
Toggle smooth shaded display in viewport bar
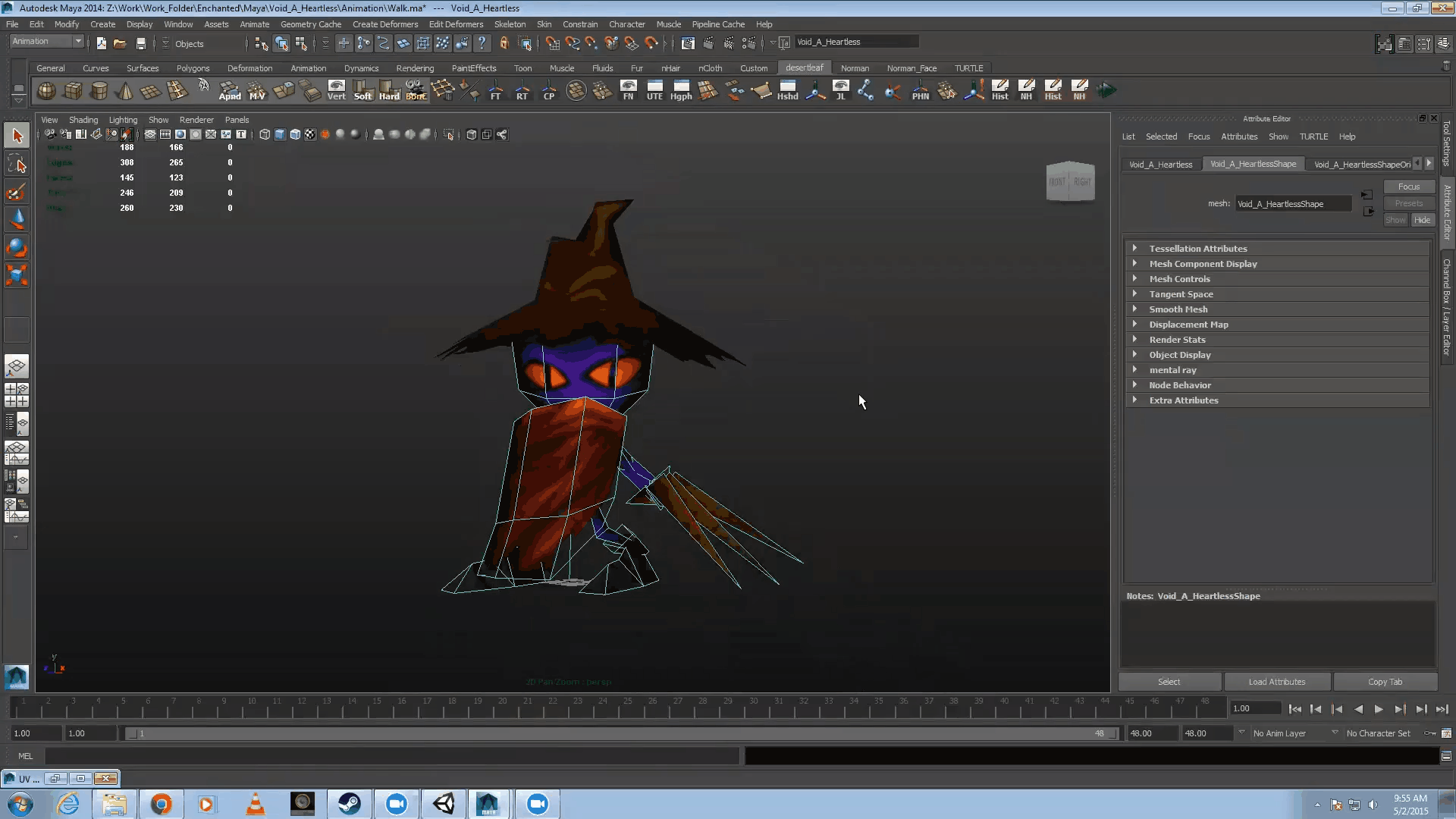(x=279, y=134)
